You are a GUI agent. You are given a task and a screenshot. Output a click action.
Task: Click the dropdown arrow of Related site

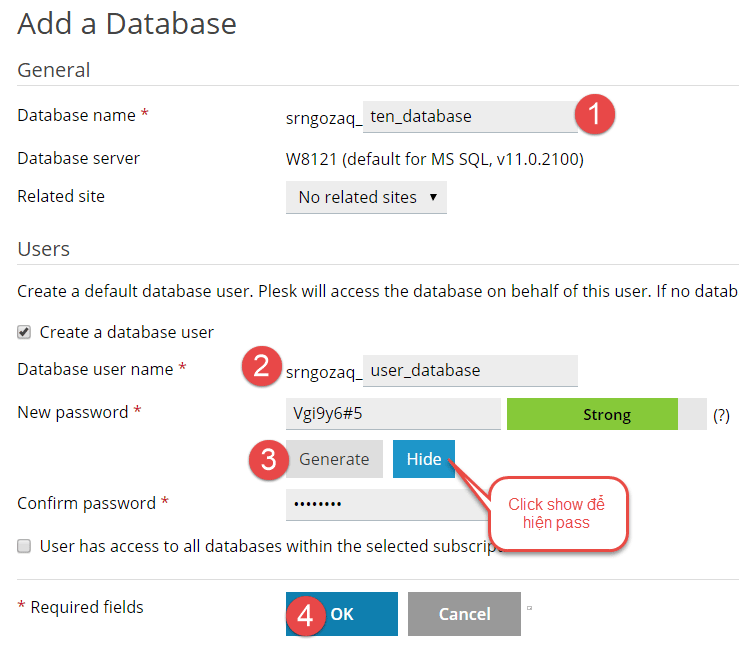click(433, 197)
